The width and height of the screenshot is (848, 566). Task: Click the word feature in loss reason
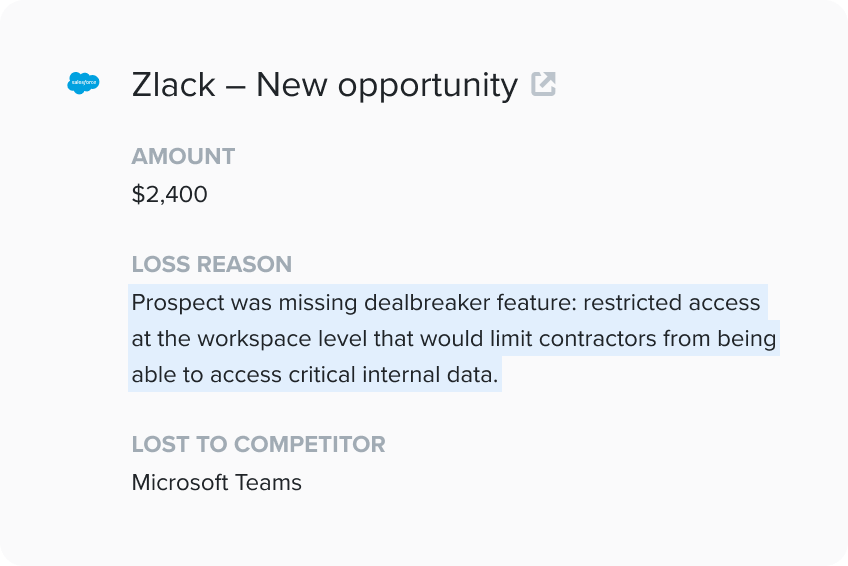click(x=537, y=302)
